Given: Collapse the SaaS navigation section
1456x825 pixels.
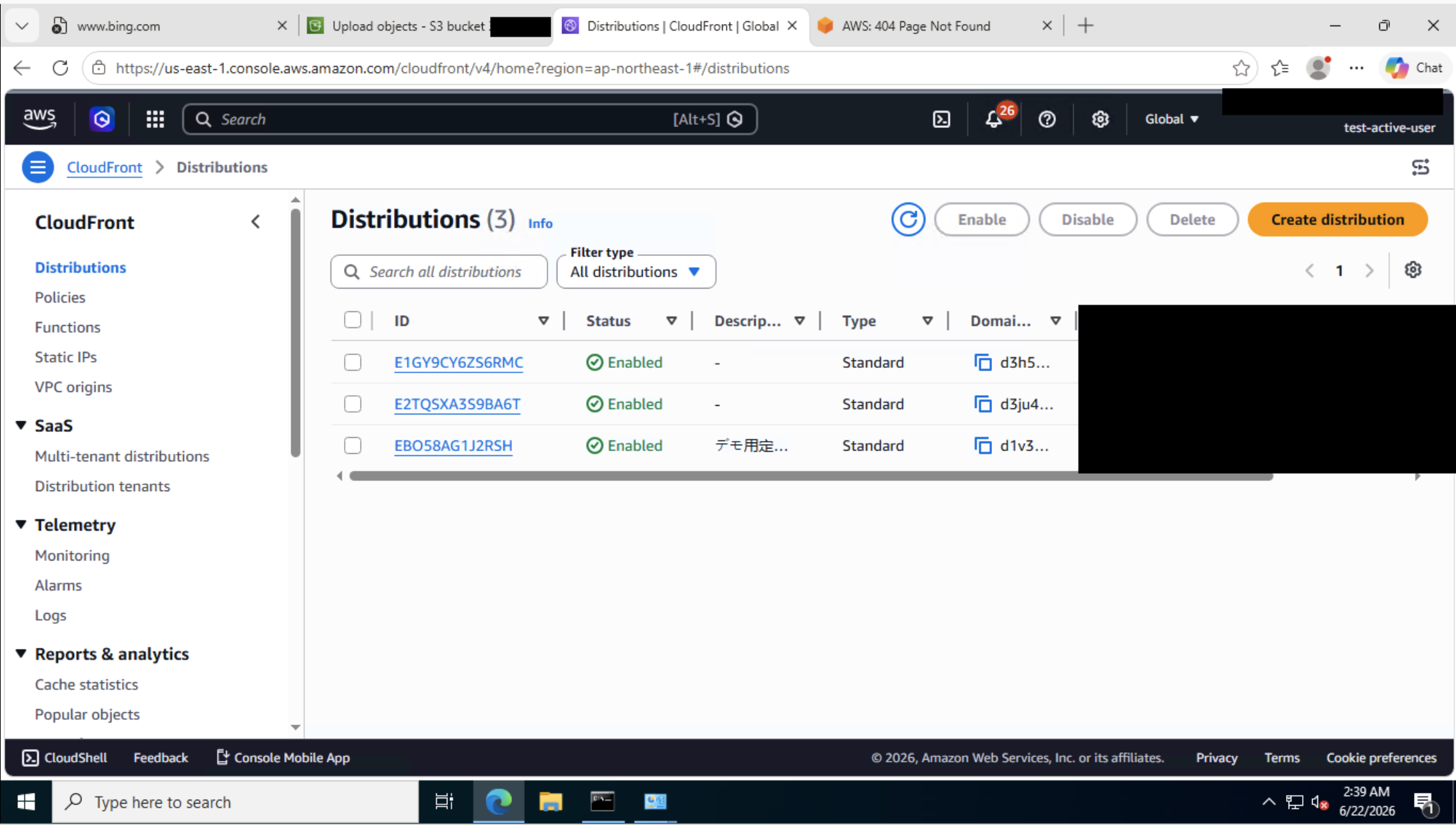Looking at the screenshot, I should 21,425.
